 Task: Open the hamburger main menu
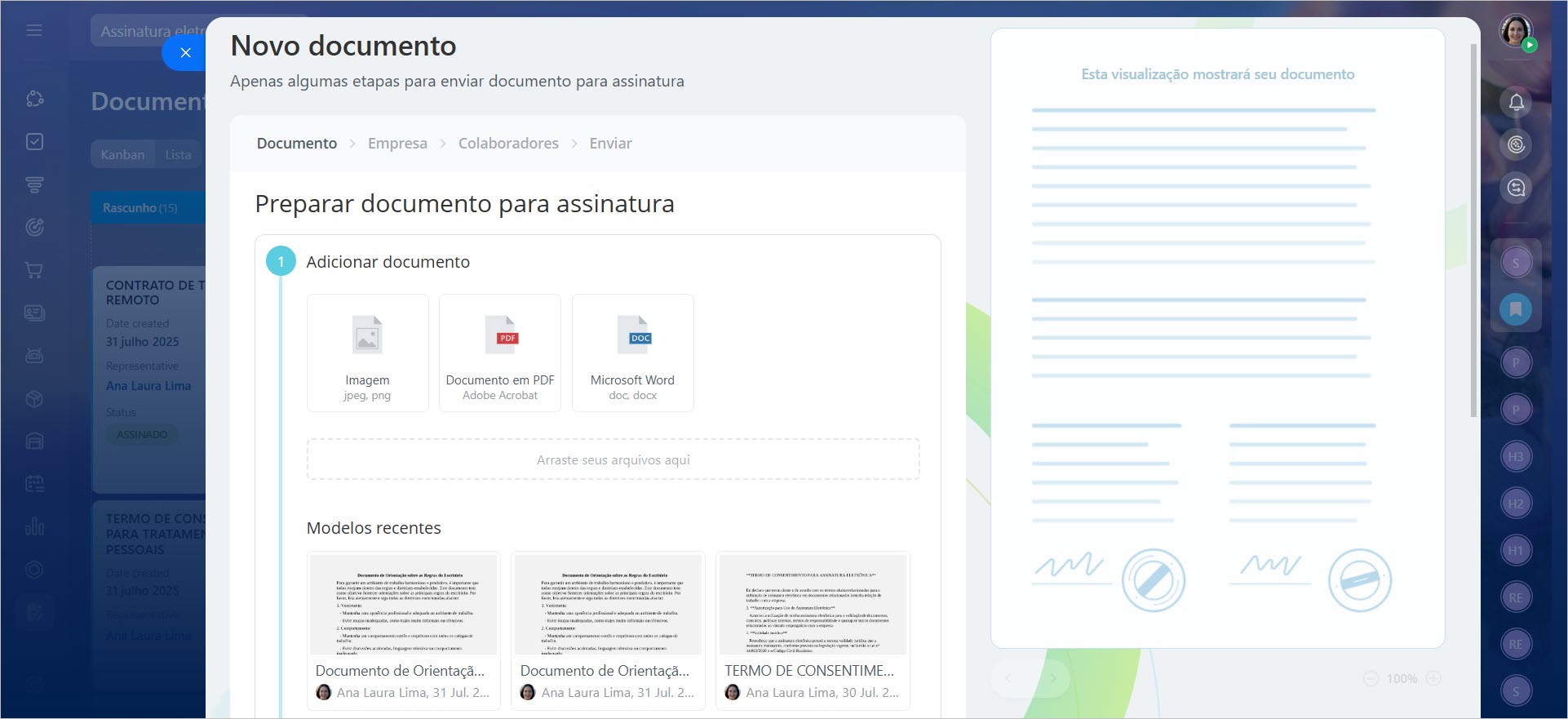(34, 30)
